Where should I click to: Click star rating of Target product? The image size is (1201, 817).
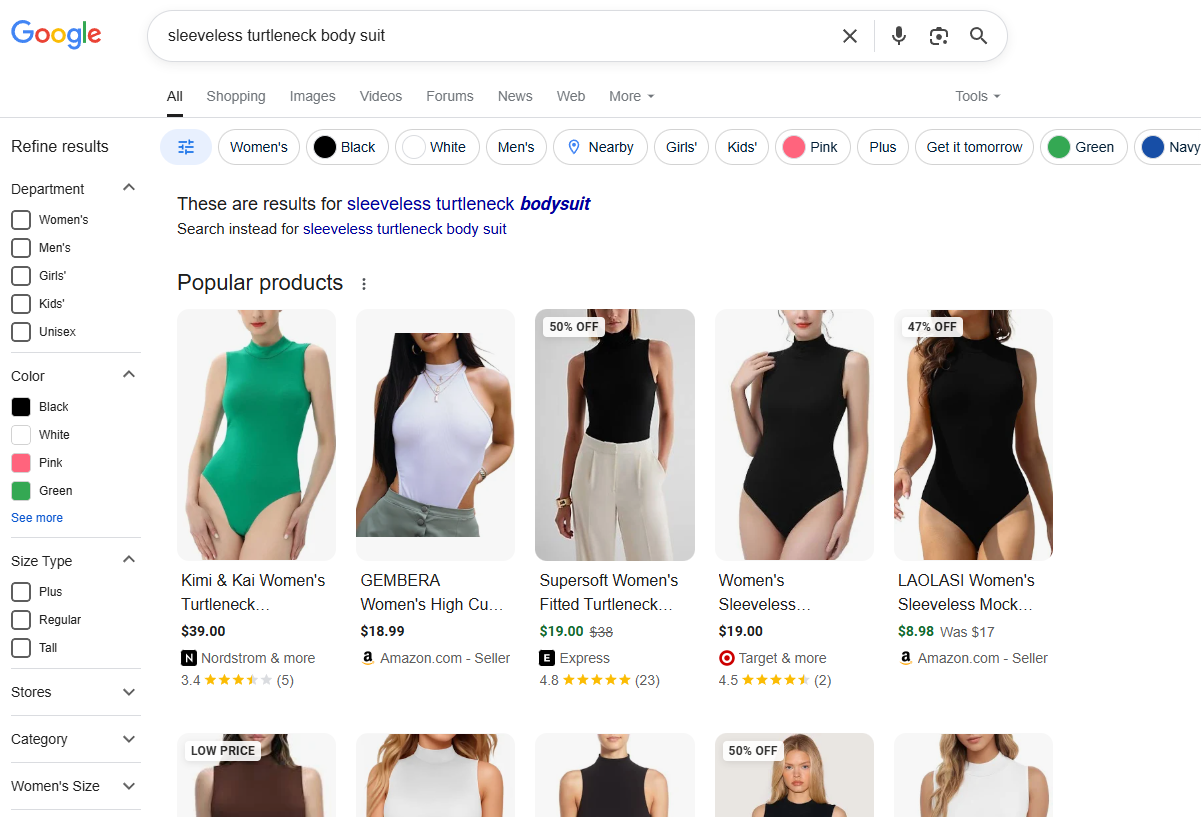776,680
